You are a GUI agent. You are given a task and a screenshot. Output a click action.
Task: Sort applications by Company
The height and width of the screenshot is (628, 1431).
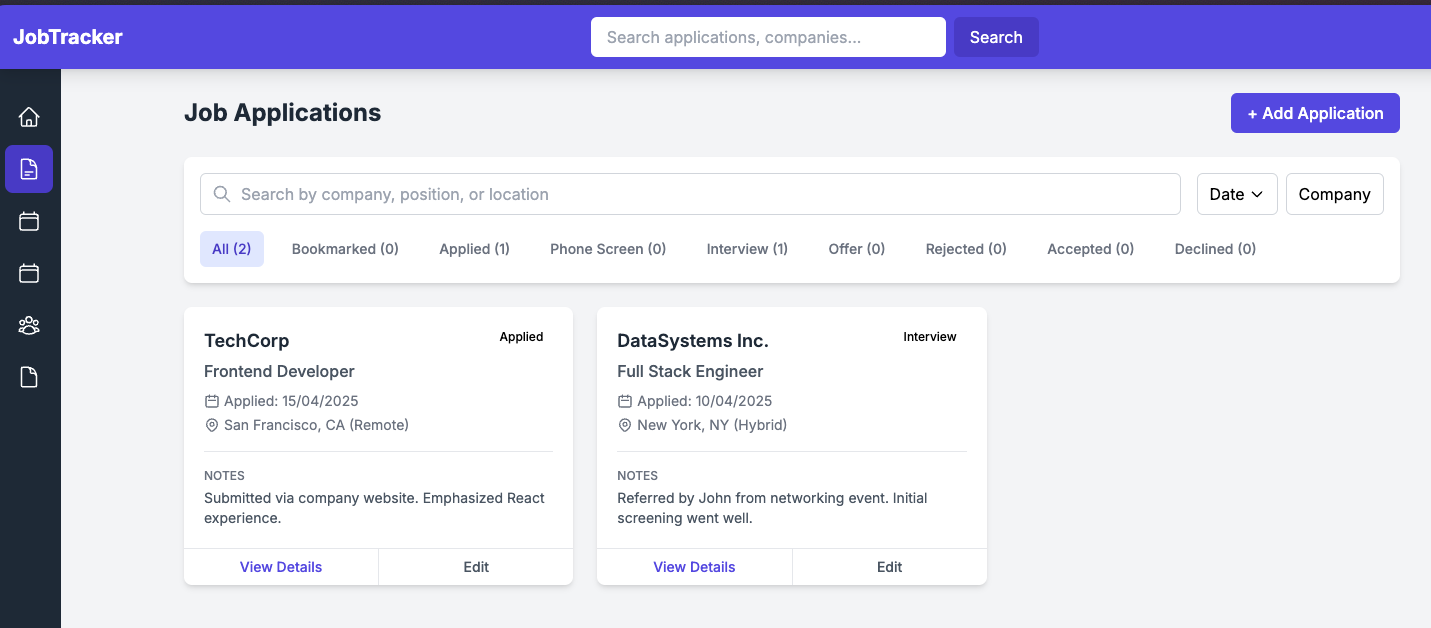1334,194
